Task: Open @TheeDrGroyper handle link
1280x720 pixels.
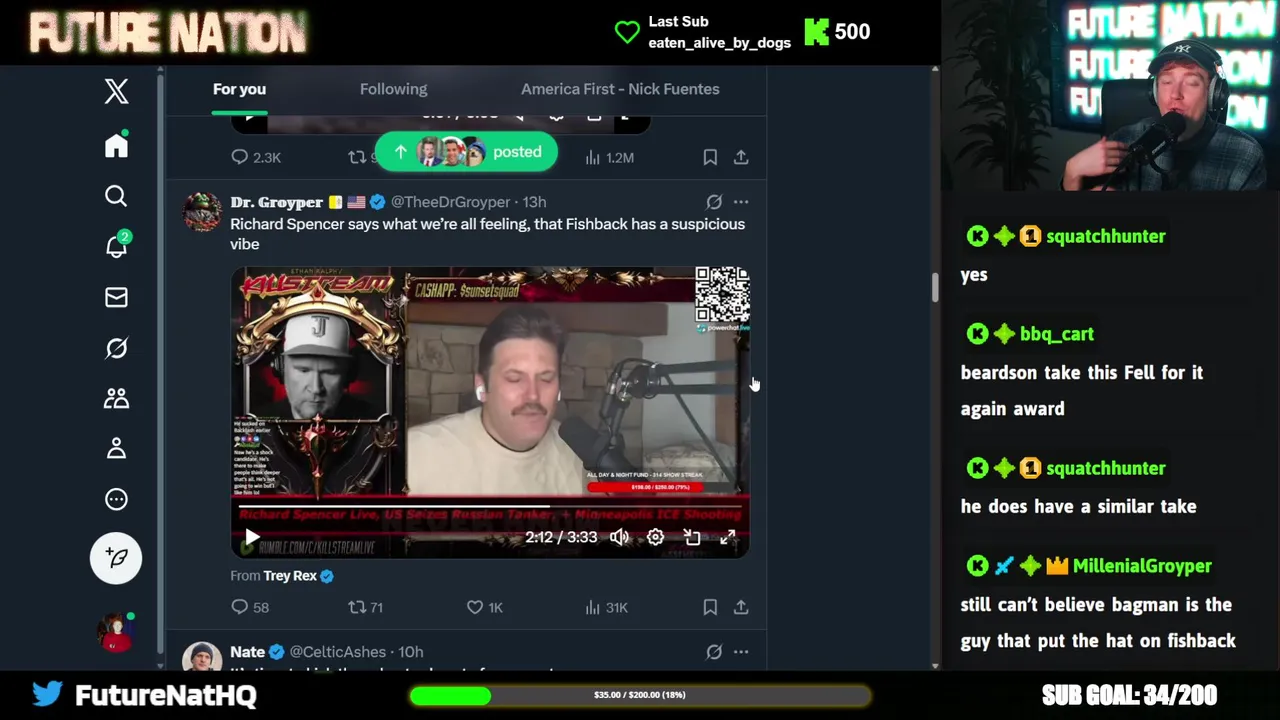Action: pos(450,202)
